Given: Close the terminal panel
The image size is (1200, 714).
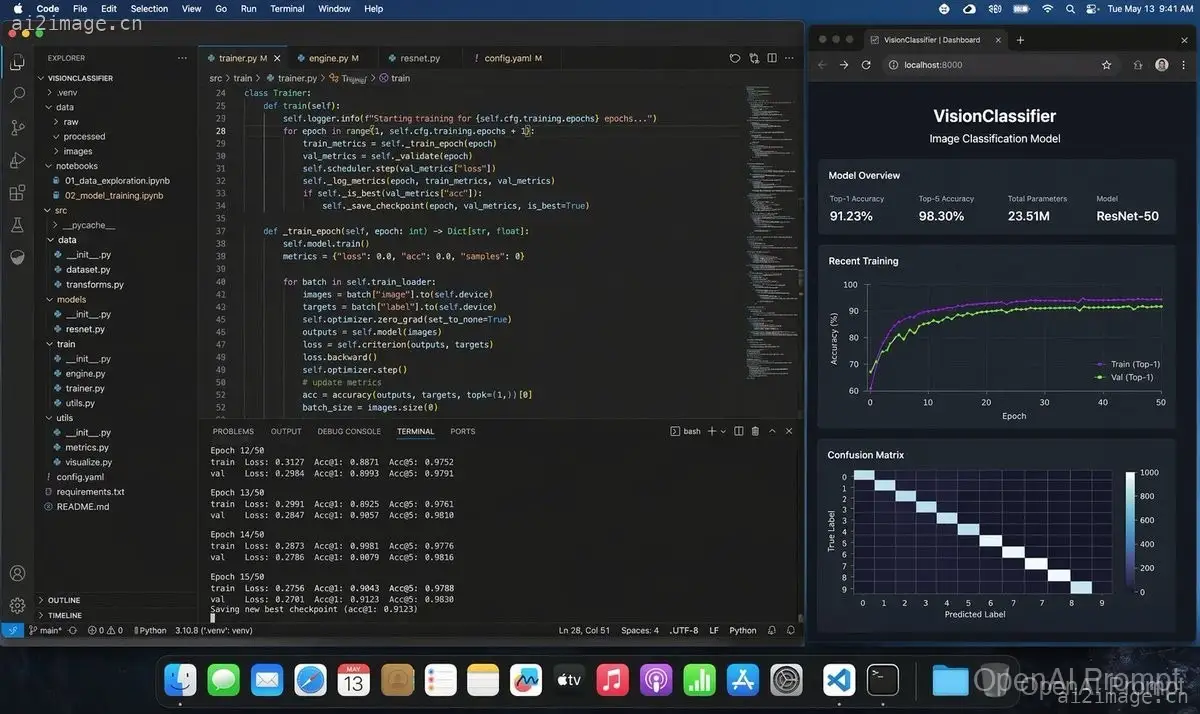Looking at the screenshot, I should 789,431.
